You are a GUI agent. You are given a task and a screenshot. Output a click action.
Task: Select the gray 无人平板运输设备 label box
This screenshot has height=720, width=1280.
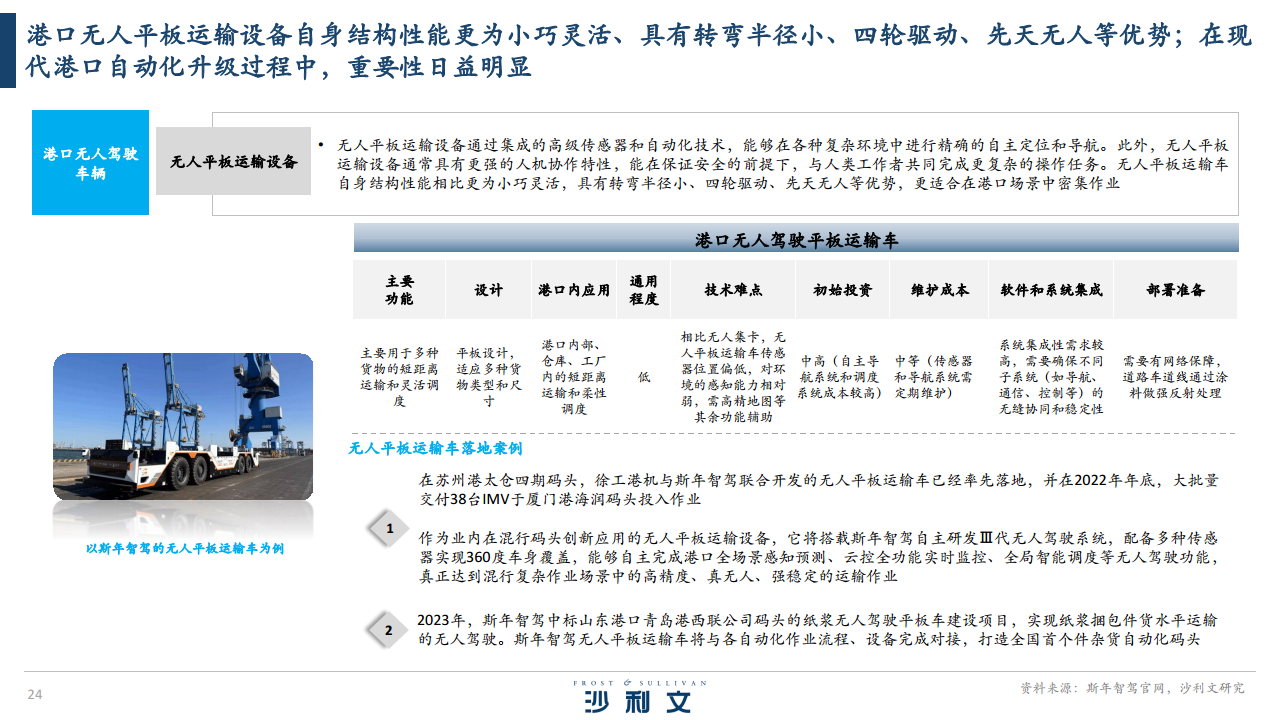coord(234,161)
